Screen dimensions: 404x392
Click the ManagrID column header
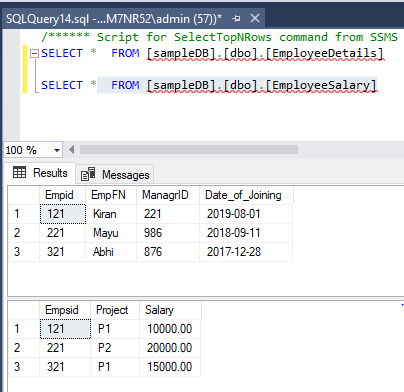[168, 195]
